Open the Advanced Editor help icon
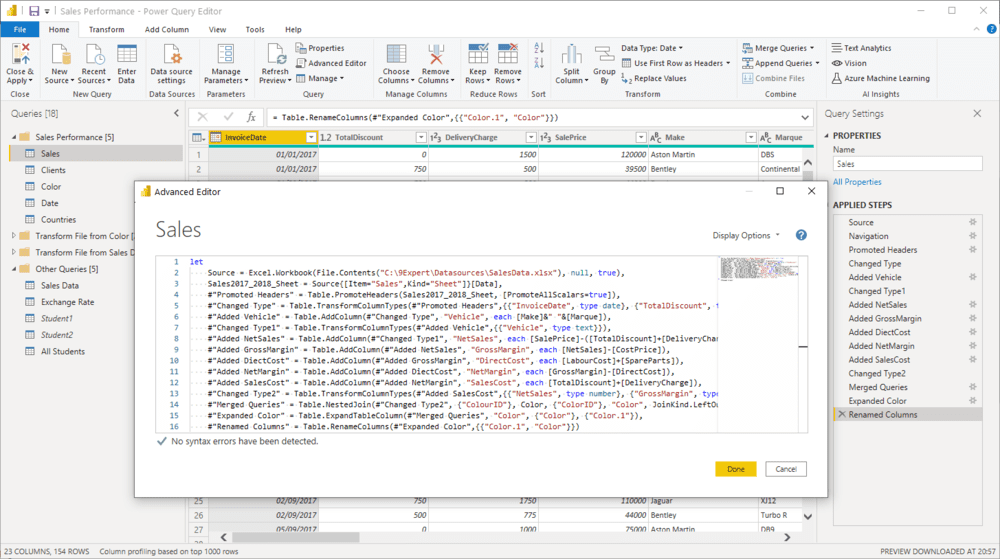The width and height of the screenshot is (1000, 559). coord(801,235)
